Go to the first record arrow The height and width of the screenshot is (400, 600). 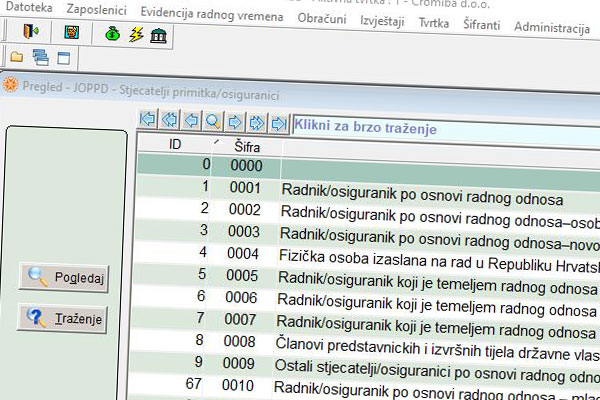coord(147,119)
